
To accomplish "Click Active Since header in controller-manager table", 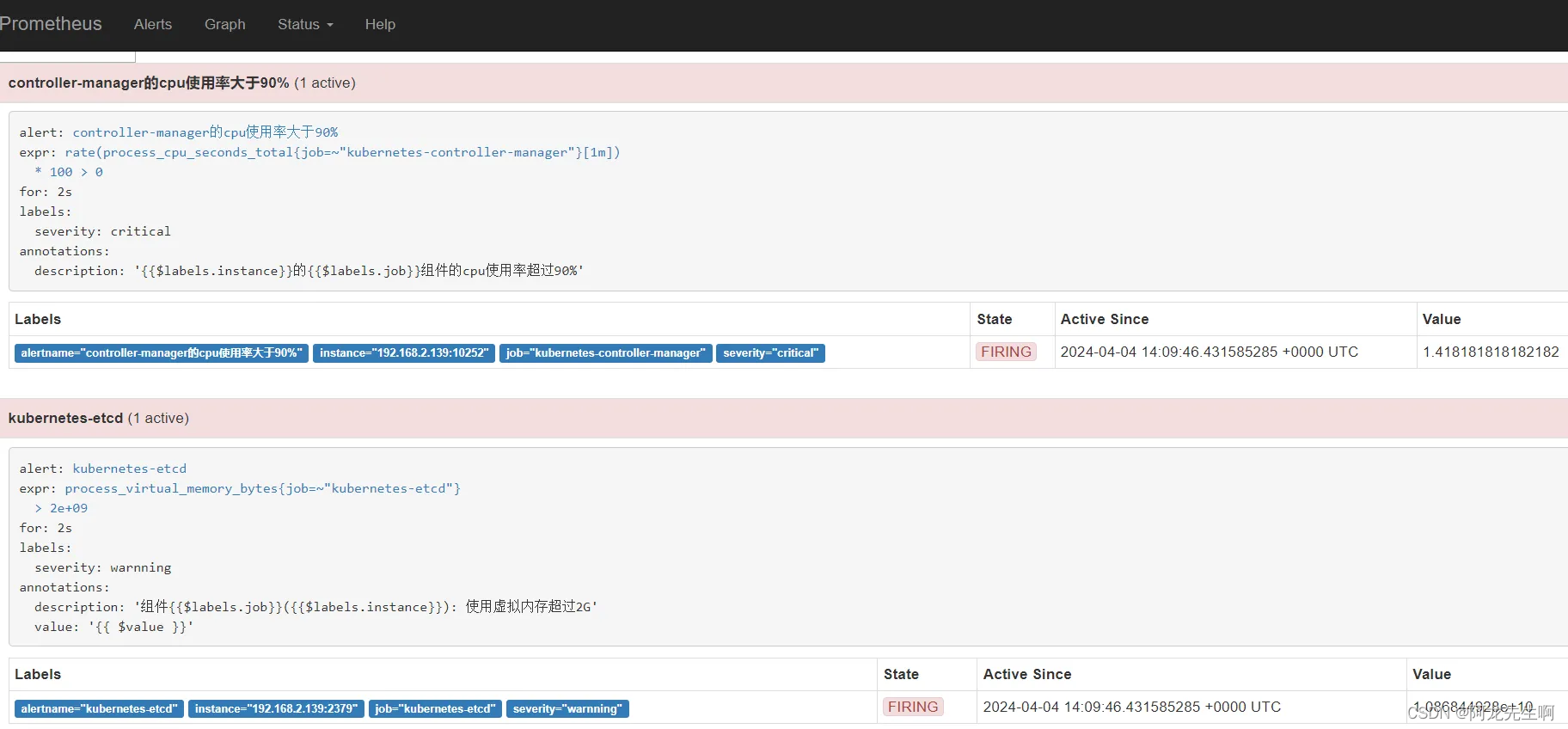I will click(x=1105, y=319).
